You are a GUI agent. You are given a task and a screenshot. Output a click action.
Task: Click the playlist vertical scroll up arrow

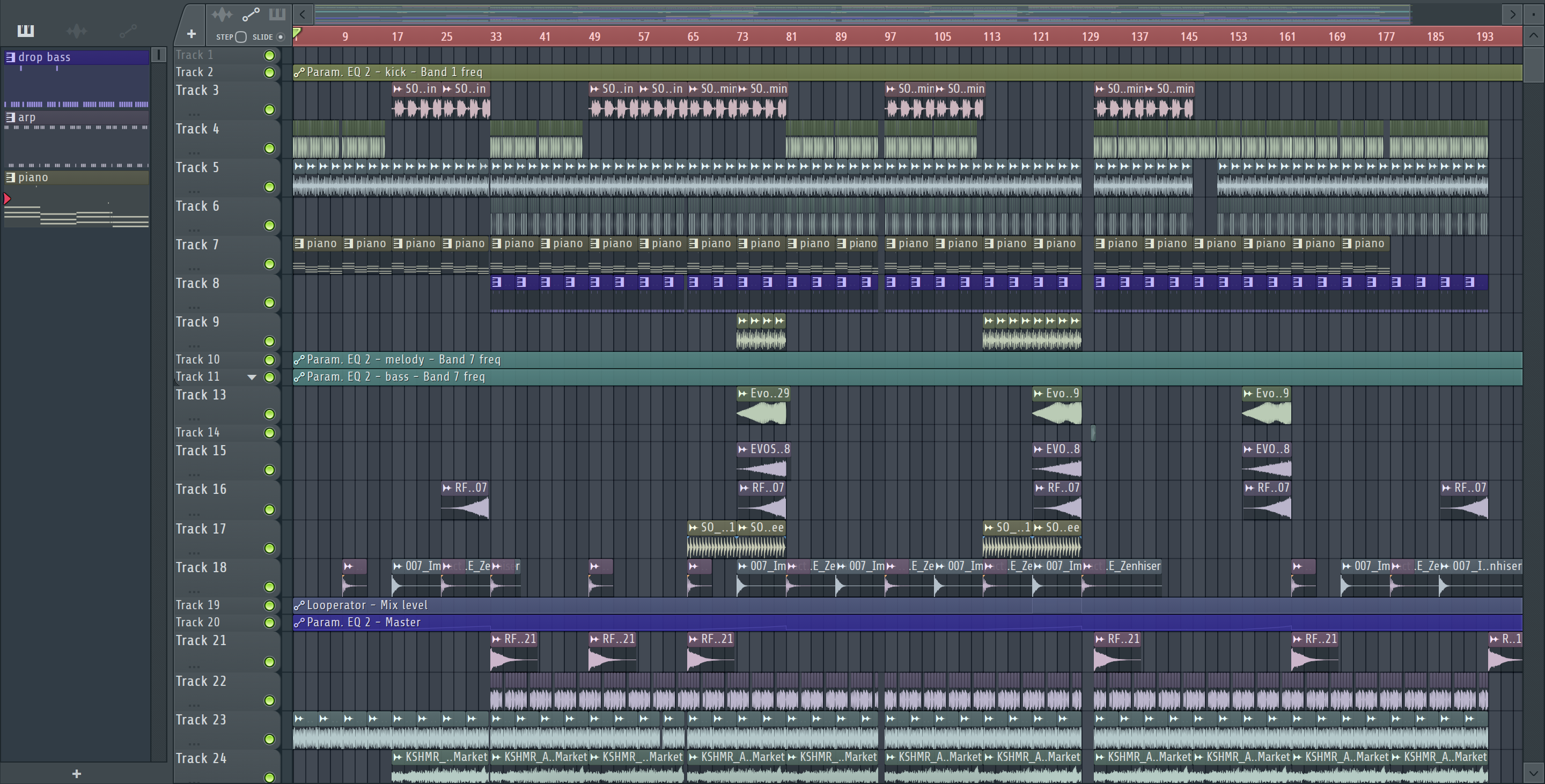click(x=1533, y=36)
